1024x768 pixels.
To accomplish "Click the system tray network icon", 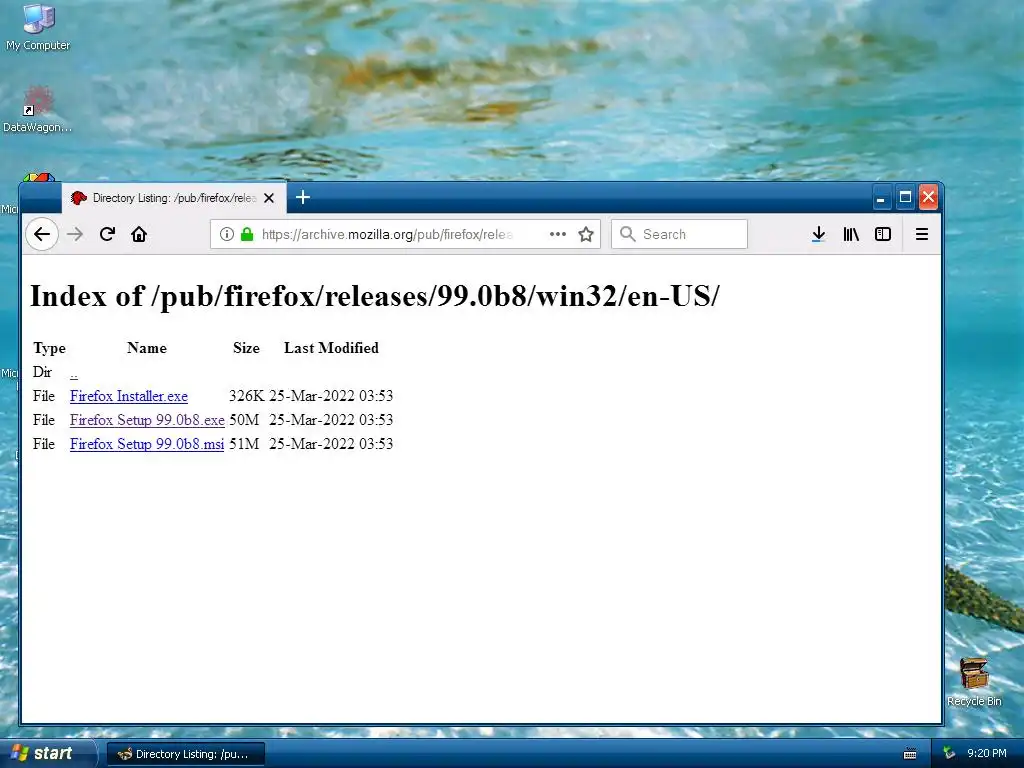I will click(949, 753).
